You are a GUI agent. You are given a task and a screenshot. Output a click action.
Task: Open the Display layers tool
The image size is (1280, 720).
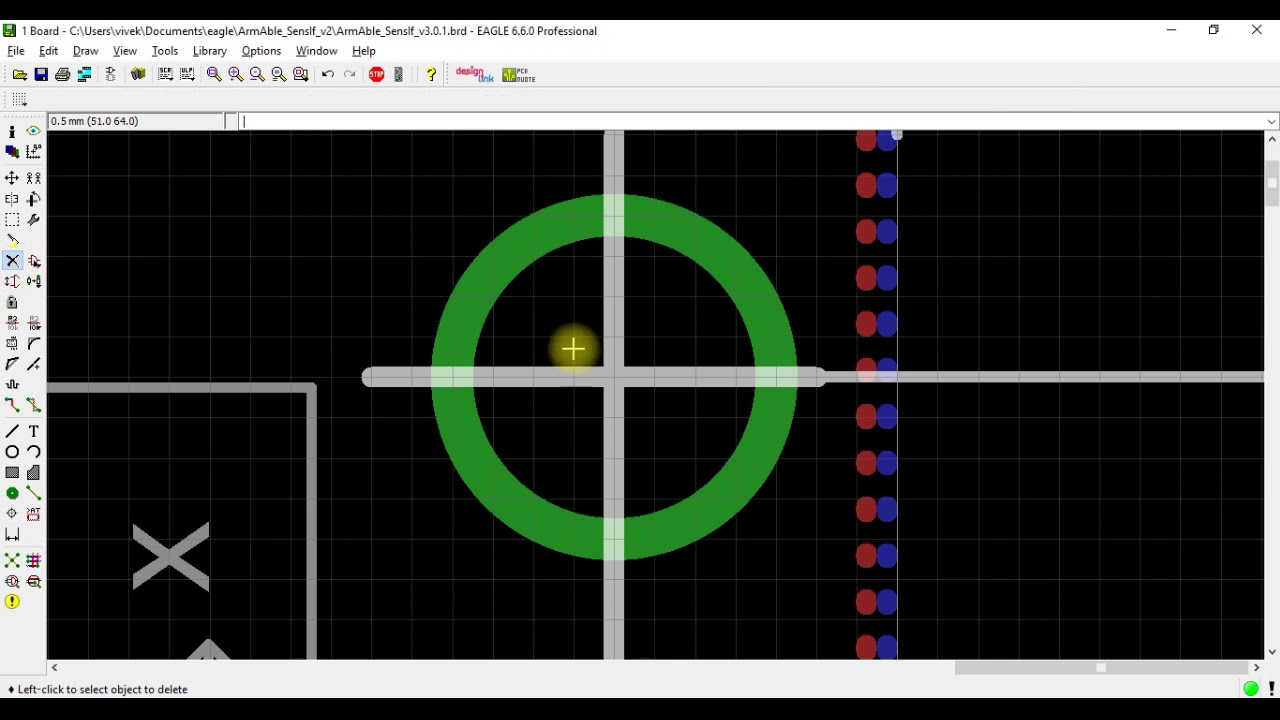click(x=12, y=152)
